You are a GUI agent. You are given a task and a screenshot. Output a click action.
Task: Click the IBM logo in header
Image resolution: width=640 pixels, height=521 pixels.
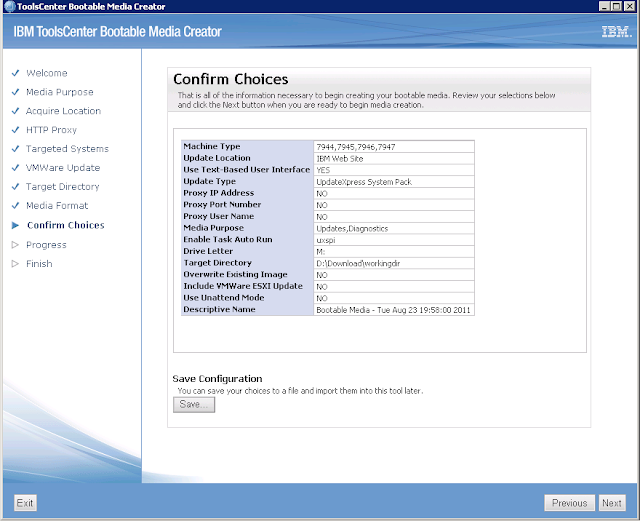pyautogui.click(x=616, y=32)
